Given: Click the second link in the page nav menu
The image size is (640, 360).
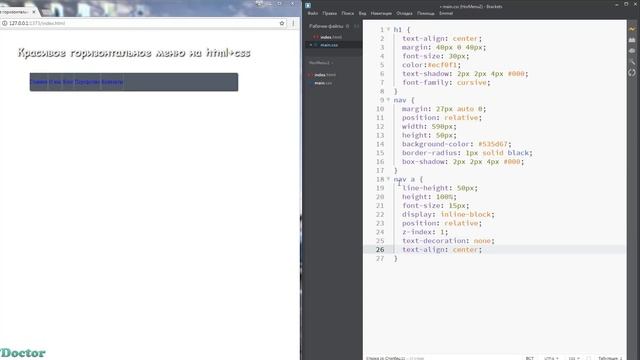Looking at the screenshot, I should point(55,82).
